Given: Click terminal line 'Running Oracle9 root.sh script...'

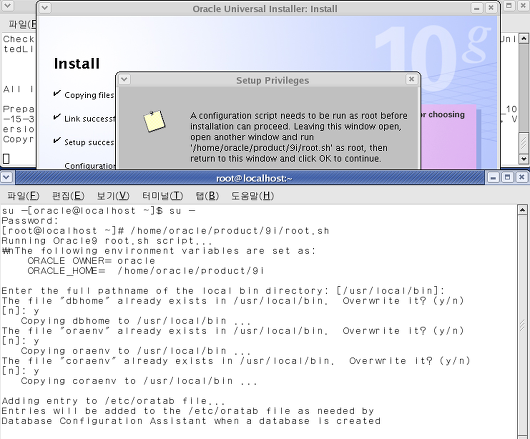Looking at the screenshot, I should pyautogui.click(x=107, y=241).
